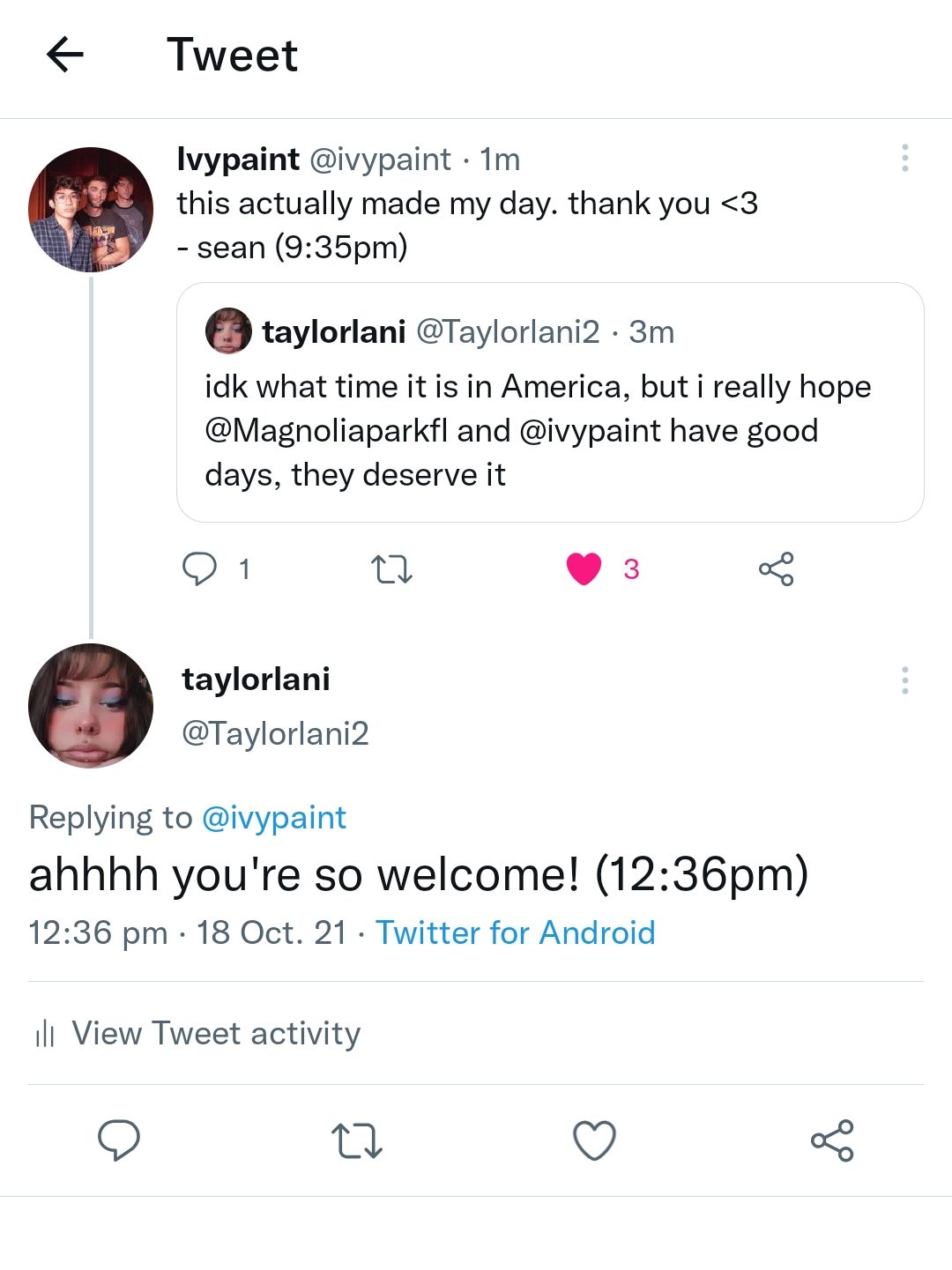
Task: Open the @Taylorlani2 handle under taylorlani's name
Action: coord(275,733)
